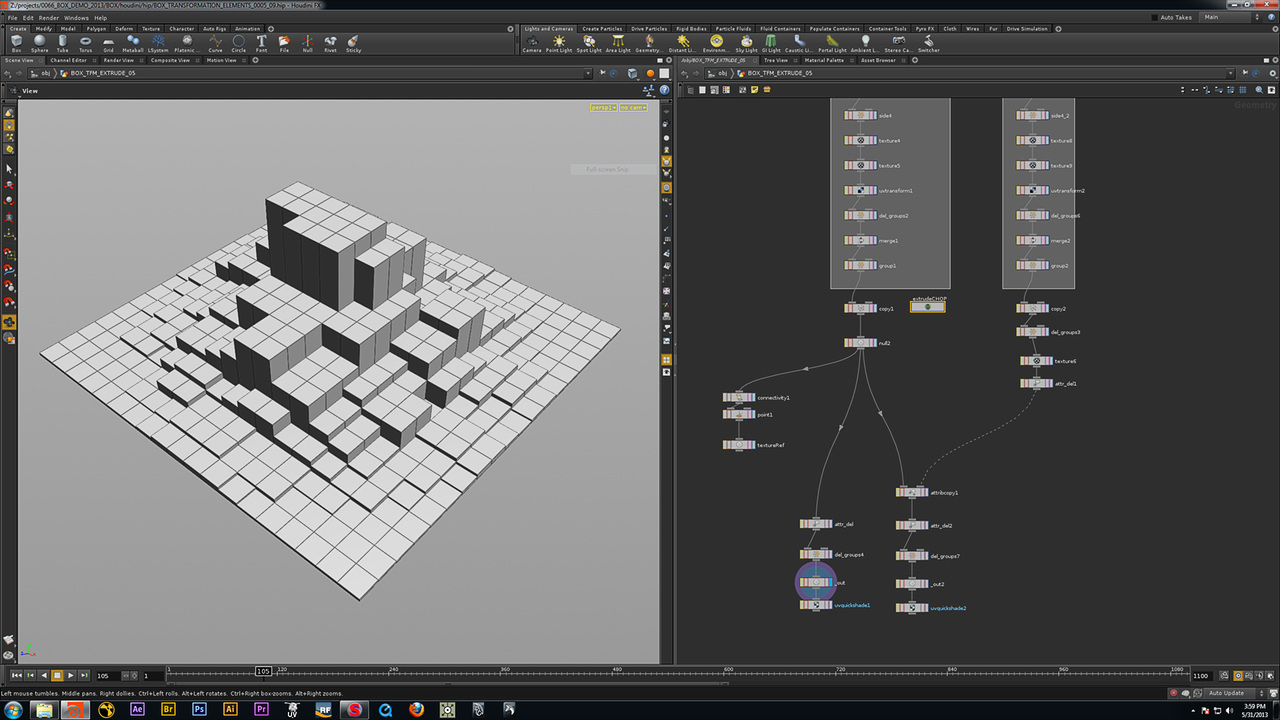Image resolution: width=1280 pixels, height=720 pixels.
Task: Switch to the Material Palette tab
Action: pyautogui.click(x=825, y=60)
